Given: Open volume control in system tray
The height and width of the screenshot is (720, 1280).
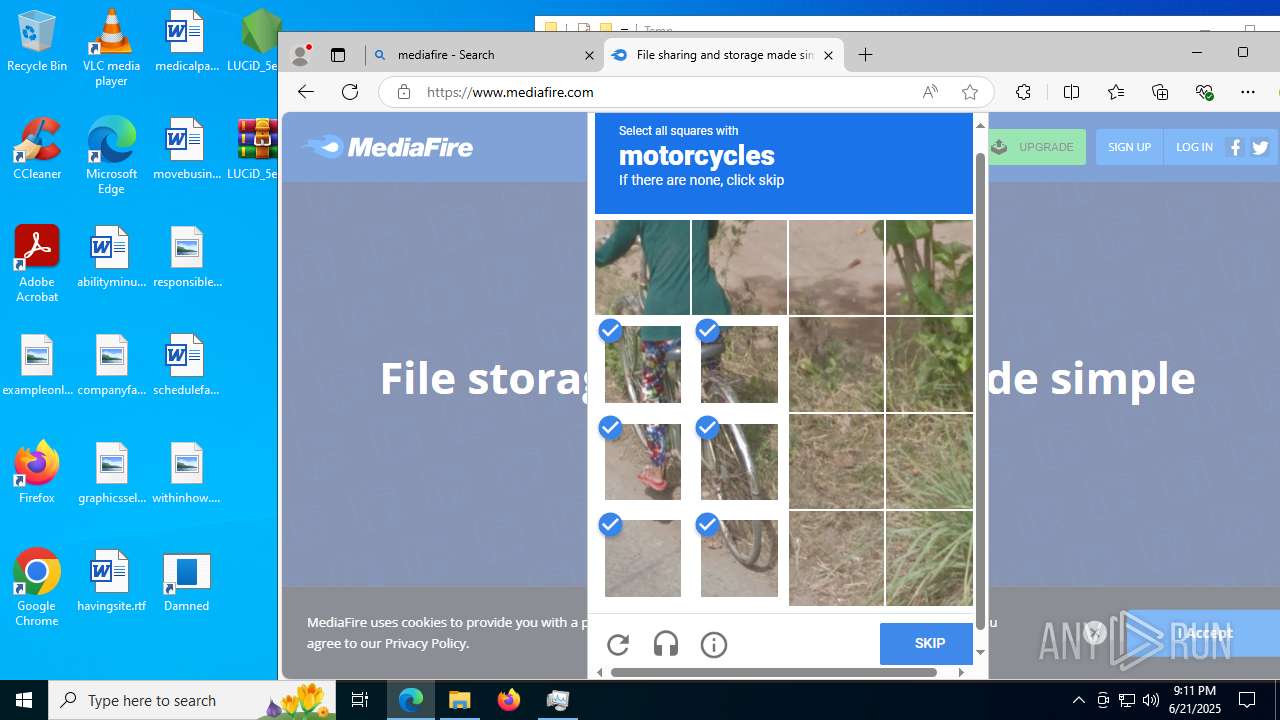Looking at the screenshot, I should click(x=1150, y=700).
